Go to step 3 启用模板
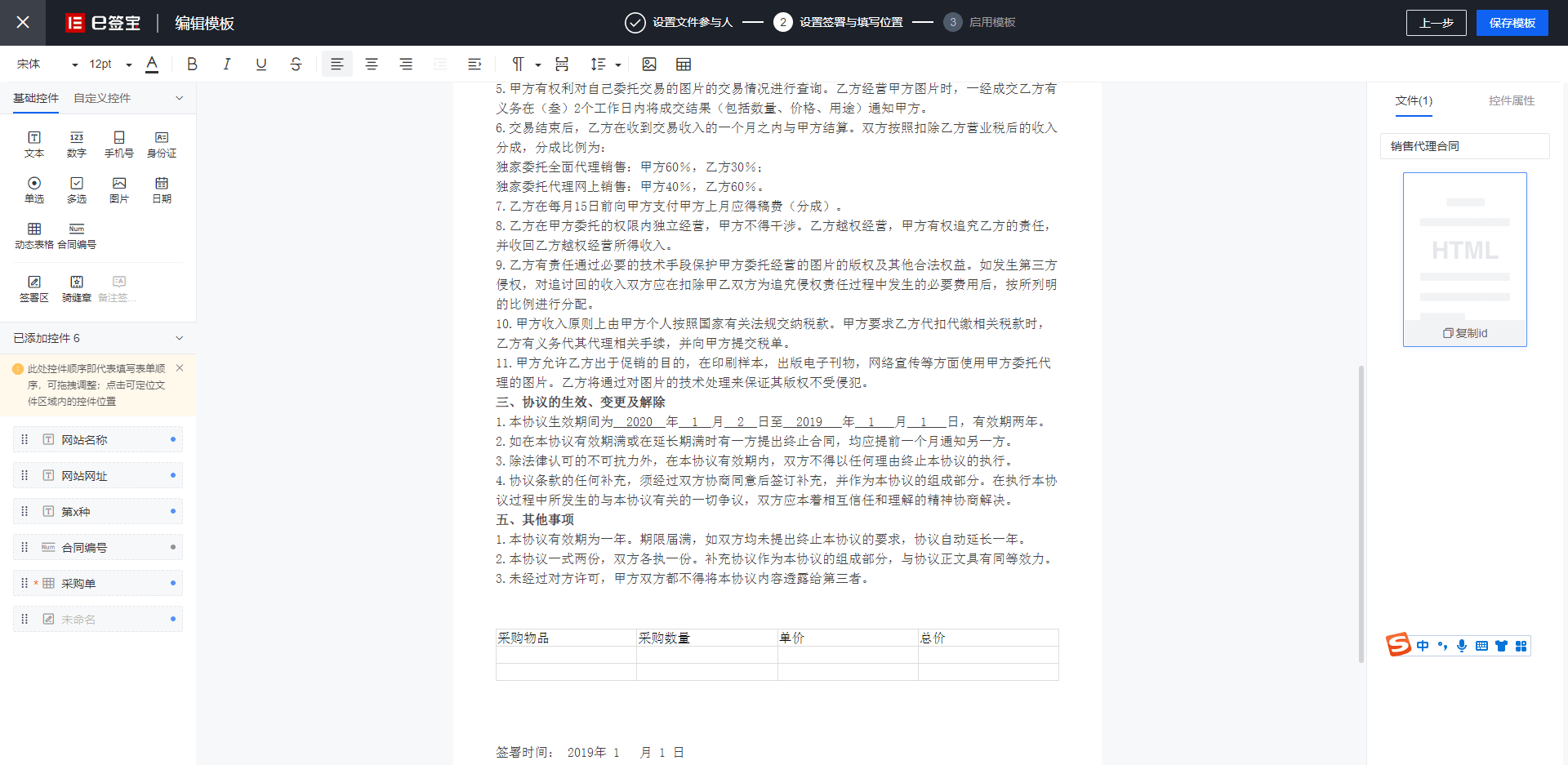 tap(979, 23)
